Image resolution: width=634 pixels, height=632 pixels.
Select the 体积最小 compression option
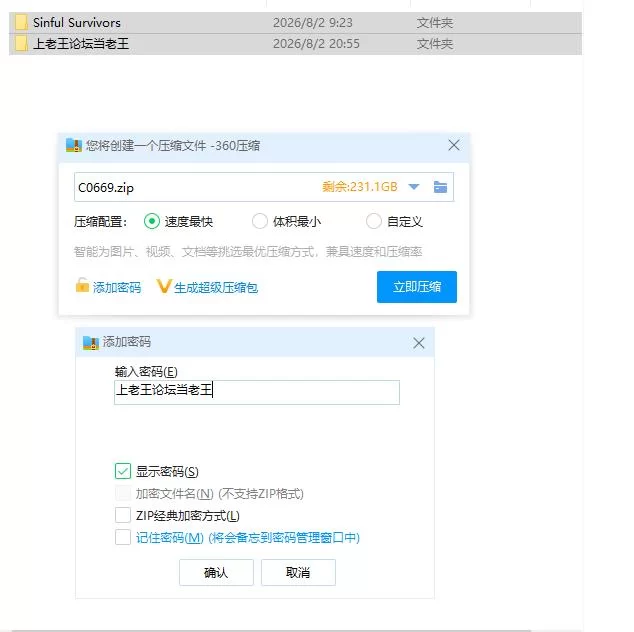260,221
